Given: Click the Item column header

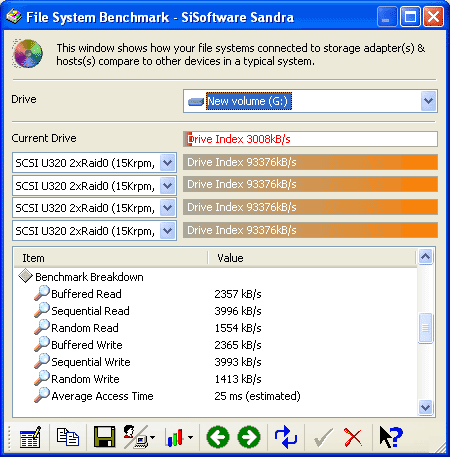Looking at the screenshot, I should tap(111, 258).
